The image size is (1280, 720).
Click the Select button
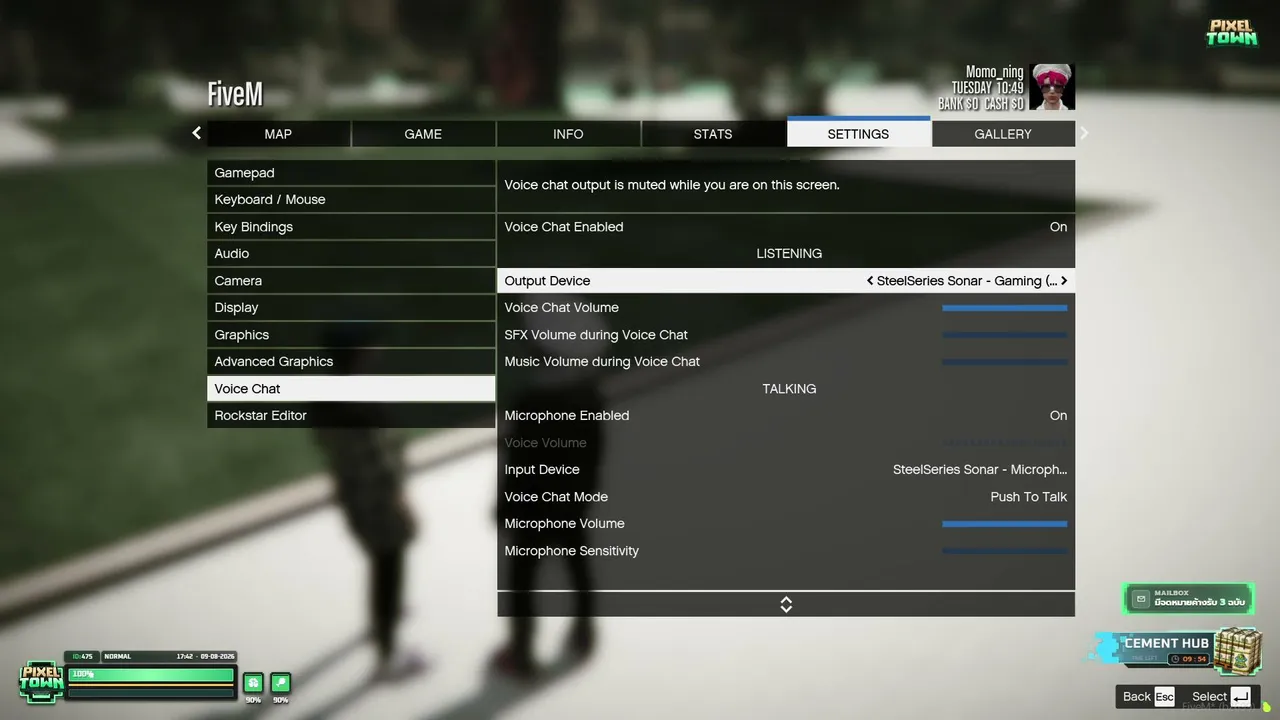[x=1221, y=697]
